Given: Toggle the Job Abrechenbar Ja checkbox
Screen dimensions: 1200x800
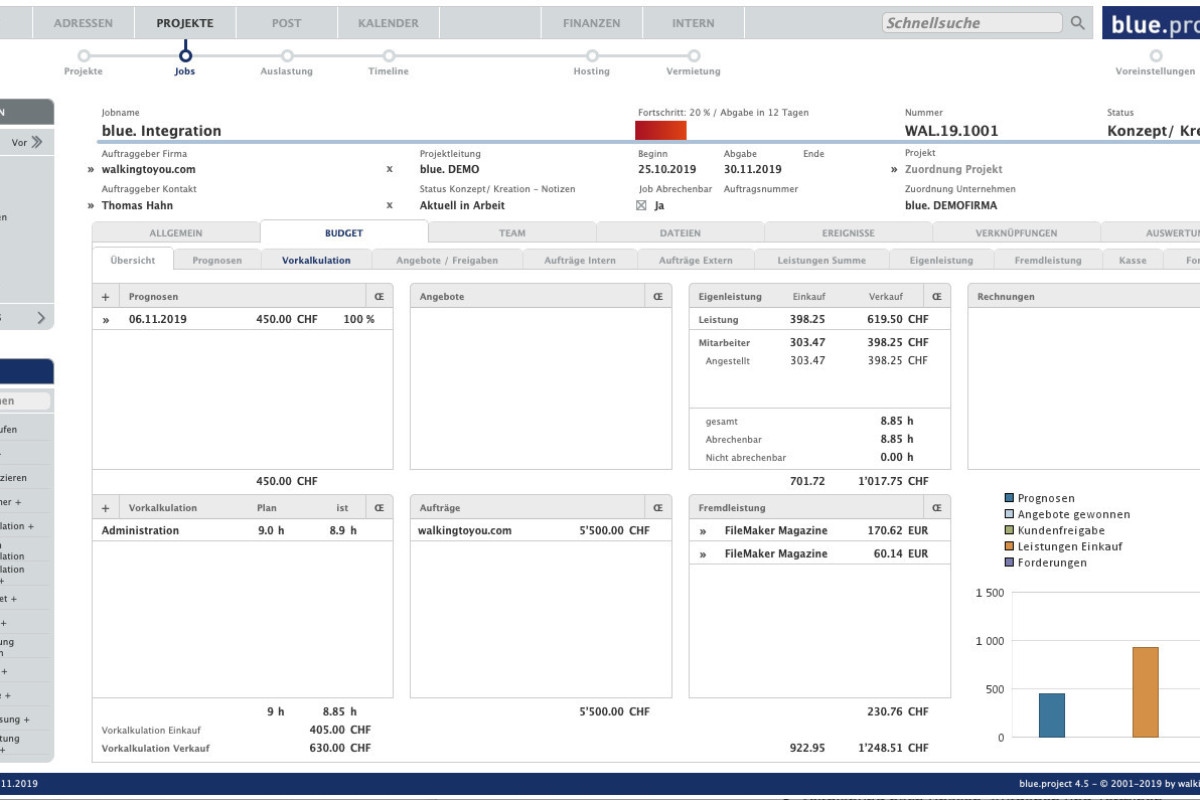Looking at the screenshot, I should (x=642, y=206).
